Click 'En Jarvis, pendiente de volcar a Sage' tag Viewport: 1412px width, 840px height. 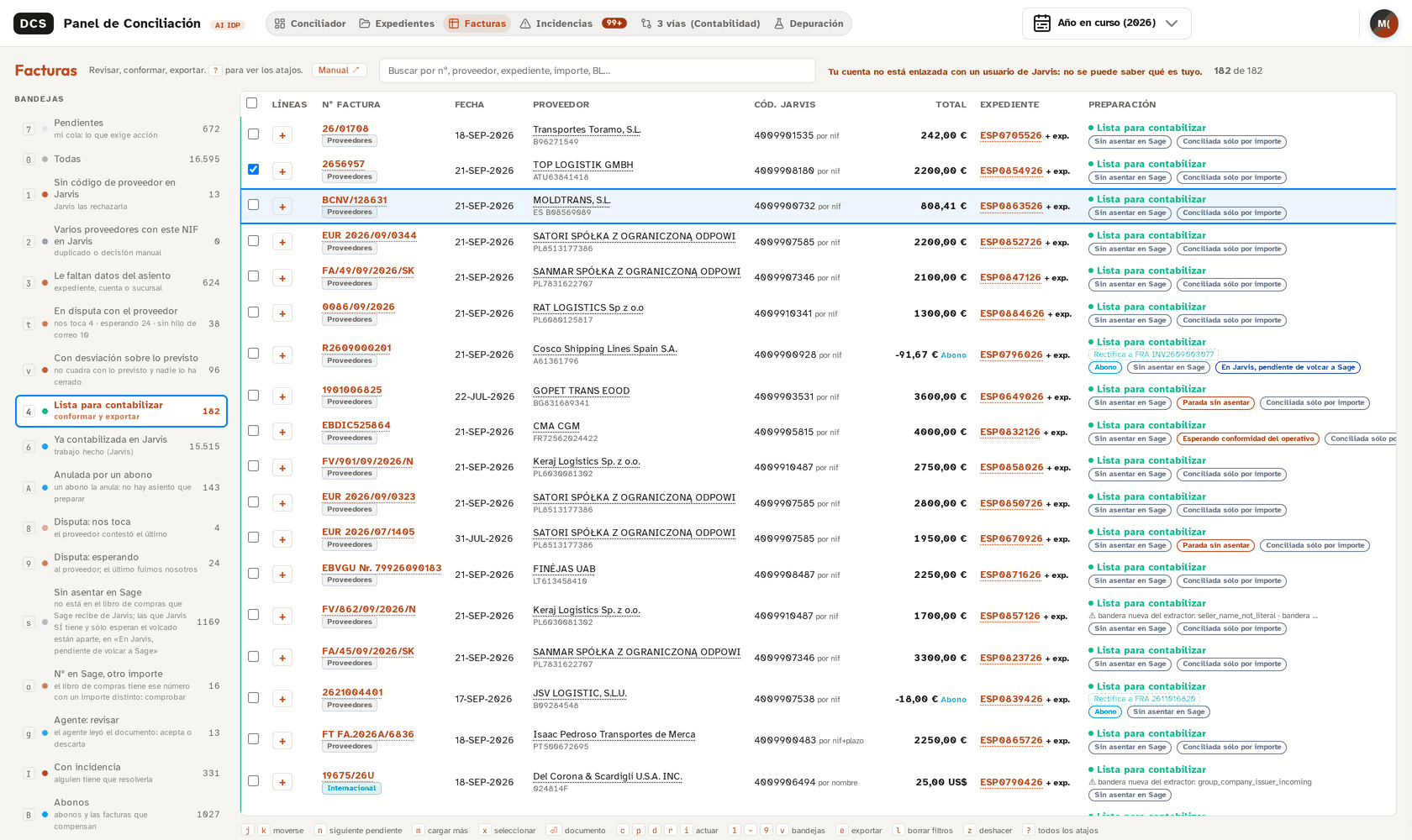1288,367
